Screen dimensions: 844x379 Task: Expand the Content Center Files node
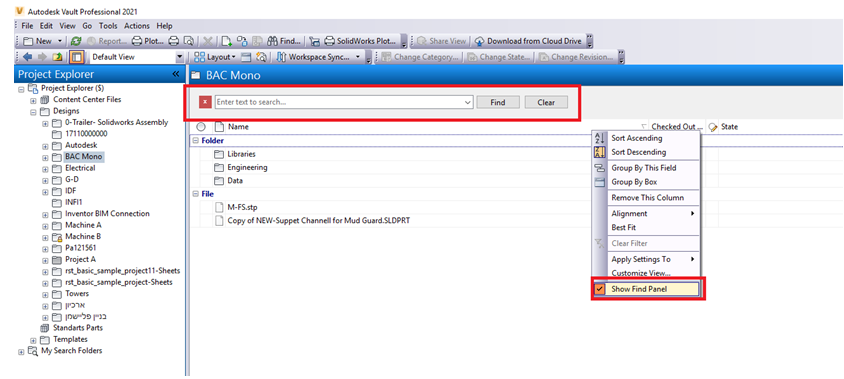33,100
